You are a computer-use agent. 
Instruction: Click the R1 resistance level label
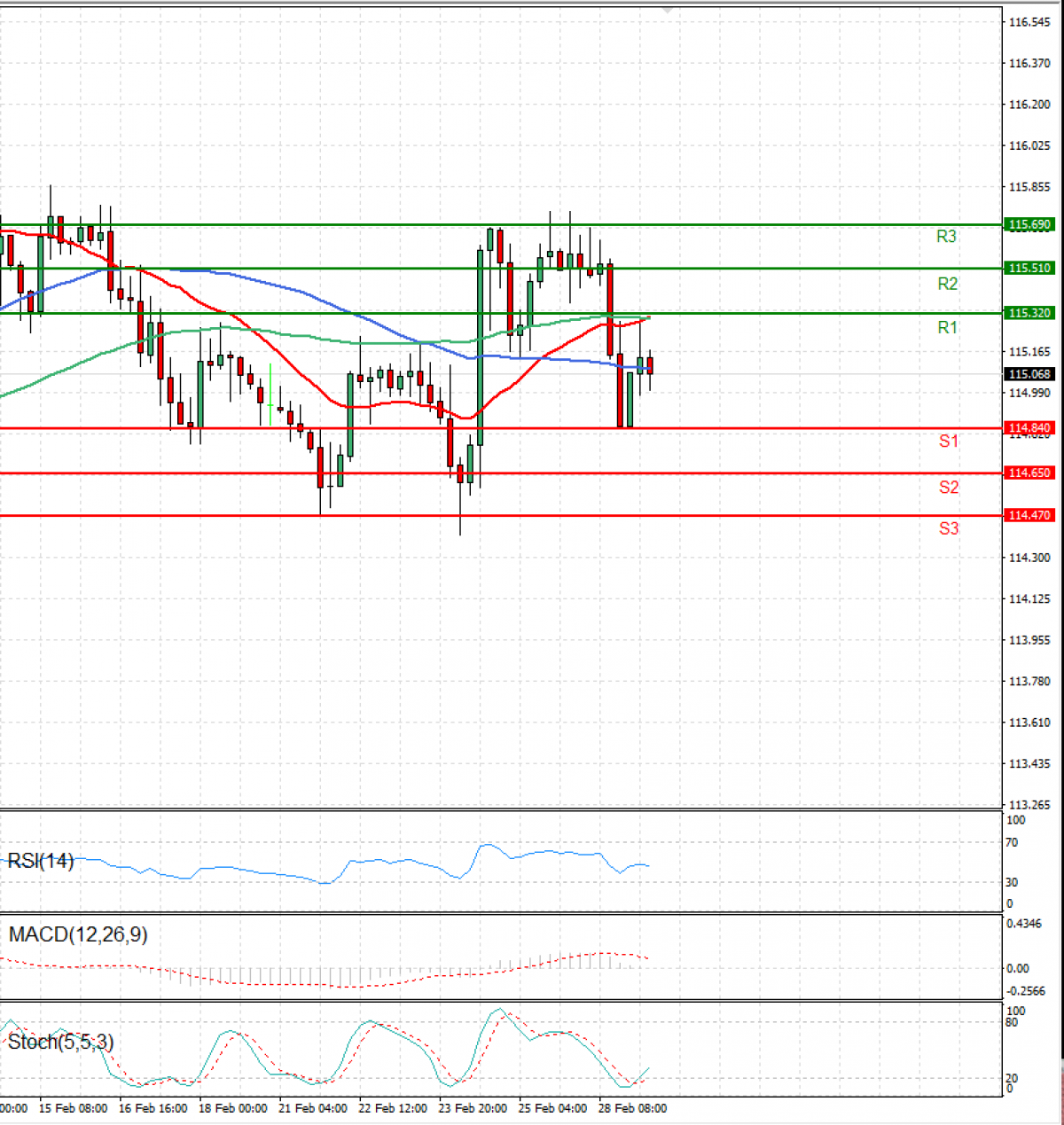(x=947, y=328)
